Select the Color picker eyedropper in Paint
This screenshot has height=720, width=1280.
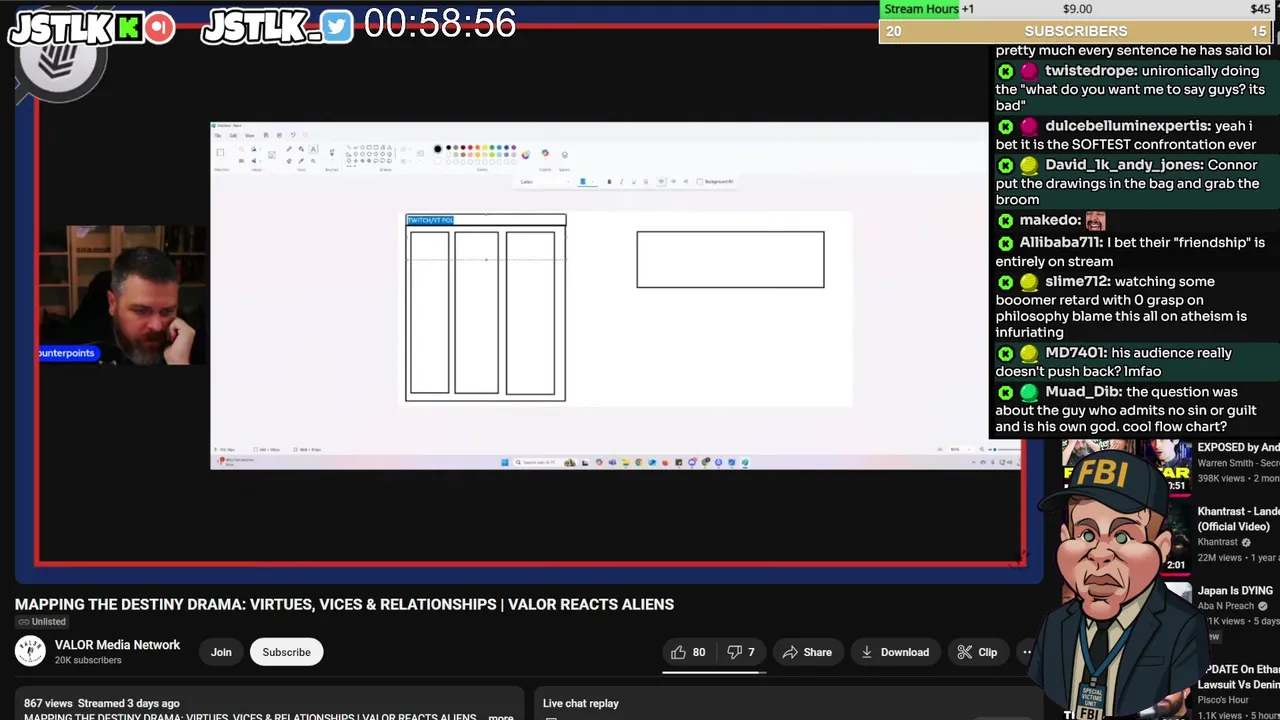301,161
